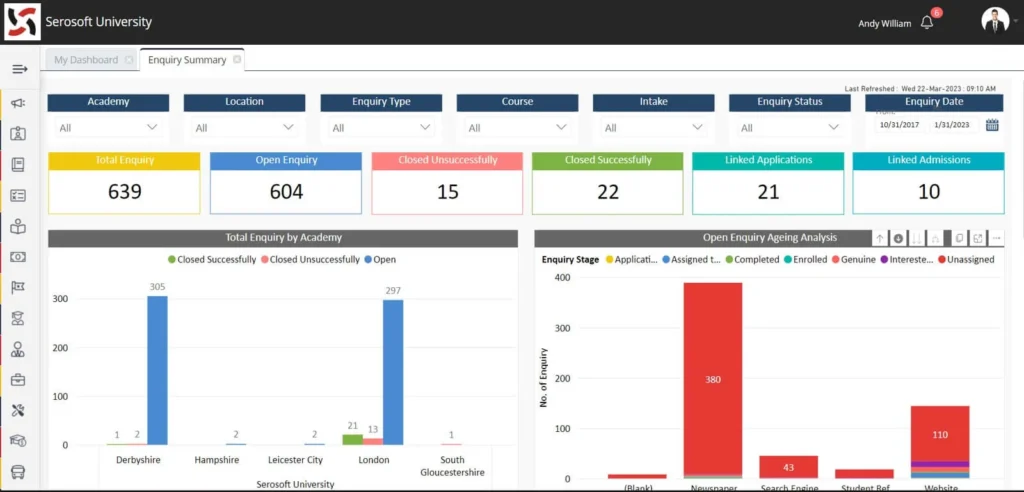This screenshot has height=492, width=1024.
Task: Click the drill up arrow icon
Action: [880, 238]
